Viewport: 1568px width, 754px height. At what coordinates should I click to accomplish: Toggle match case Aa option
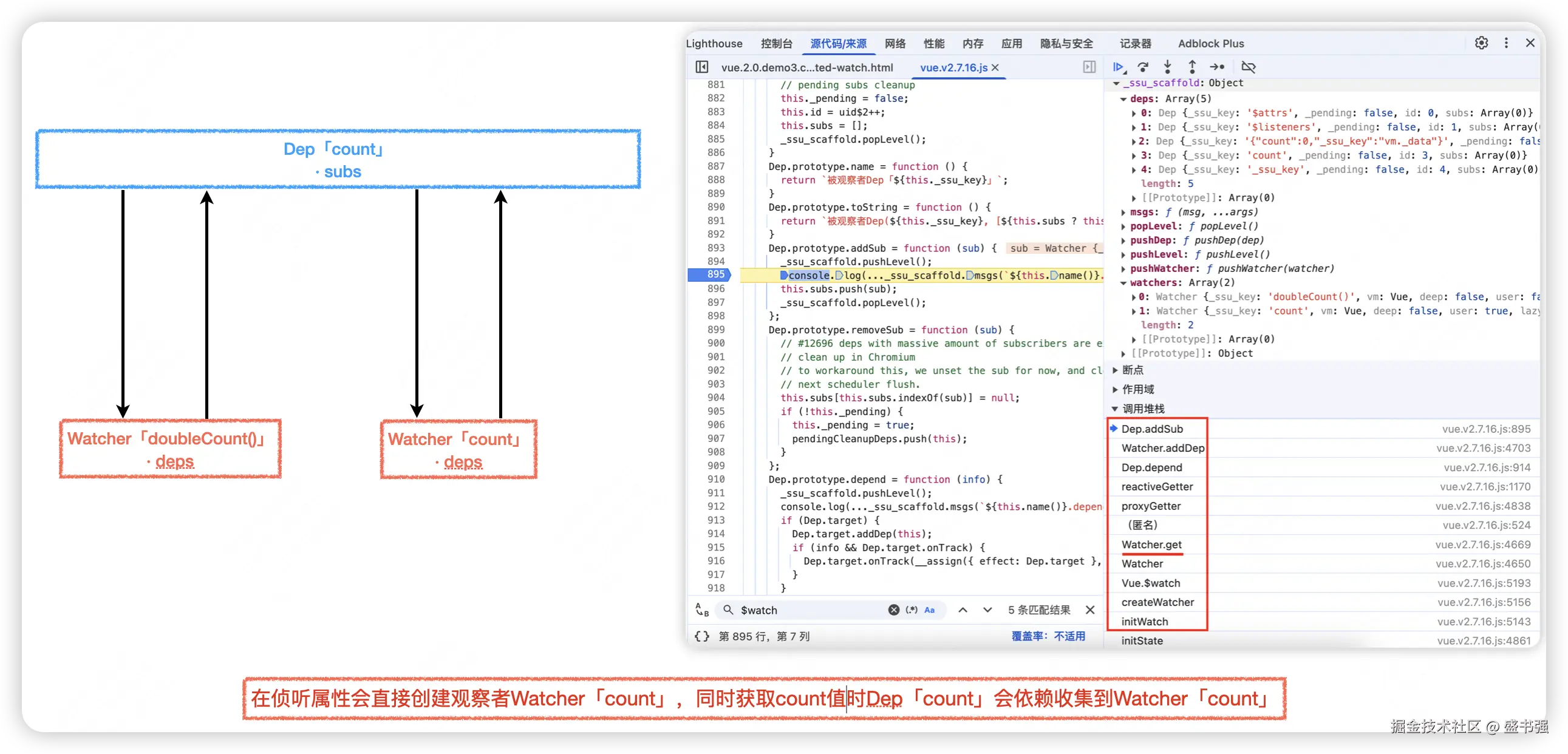pyautogui.click(x=930, y=610)
